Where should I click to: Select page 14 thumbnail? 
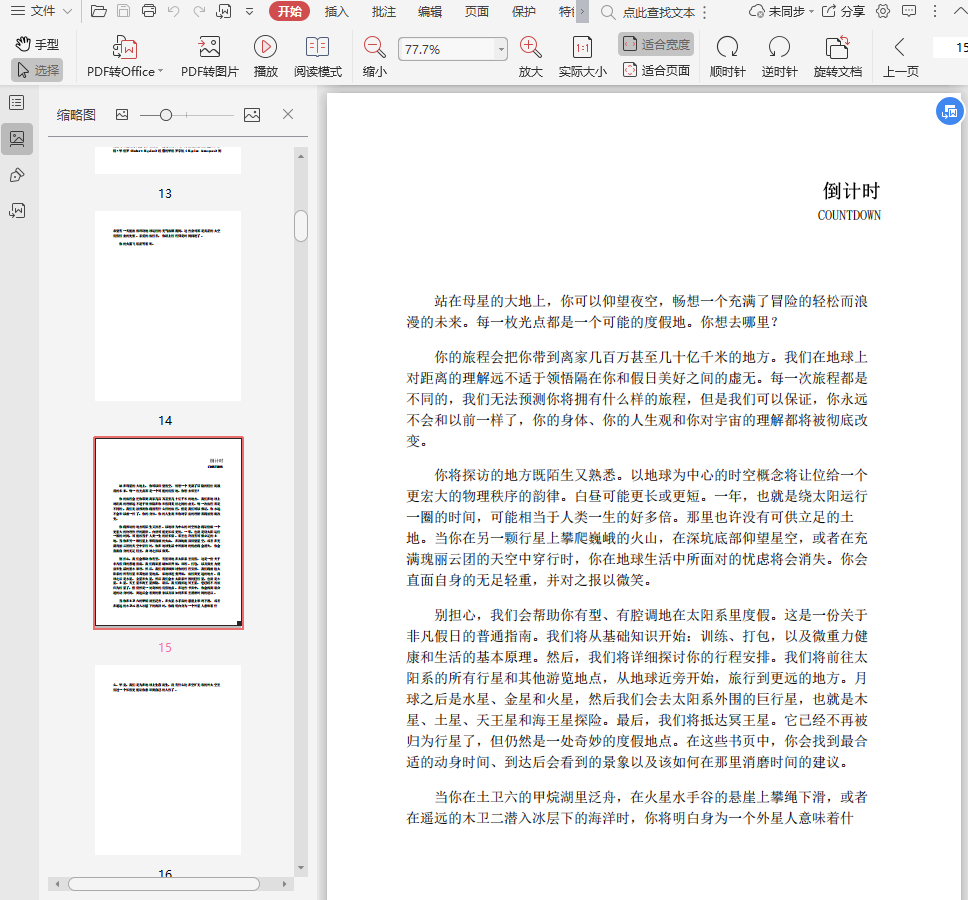tap(168, 306)
